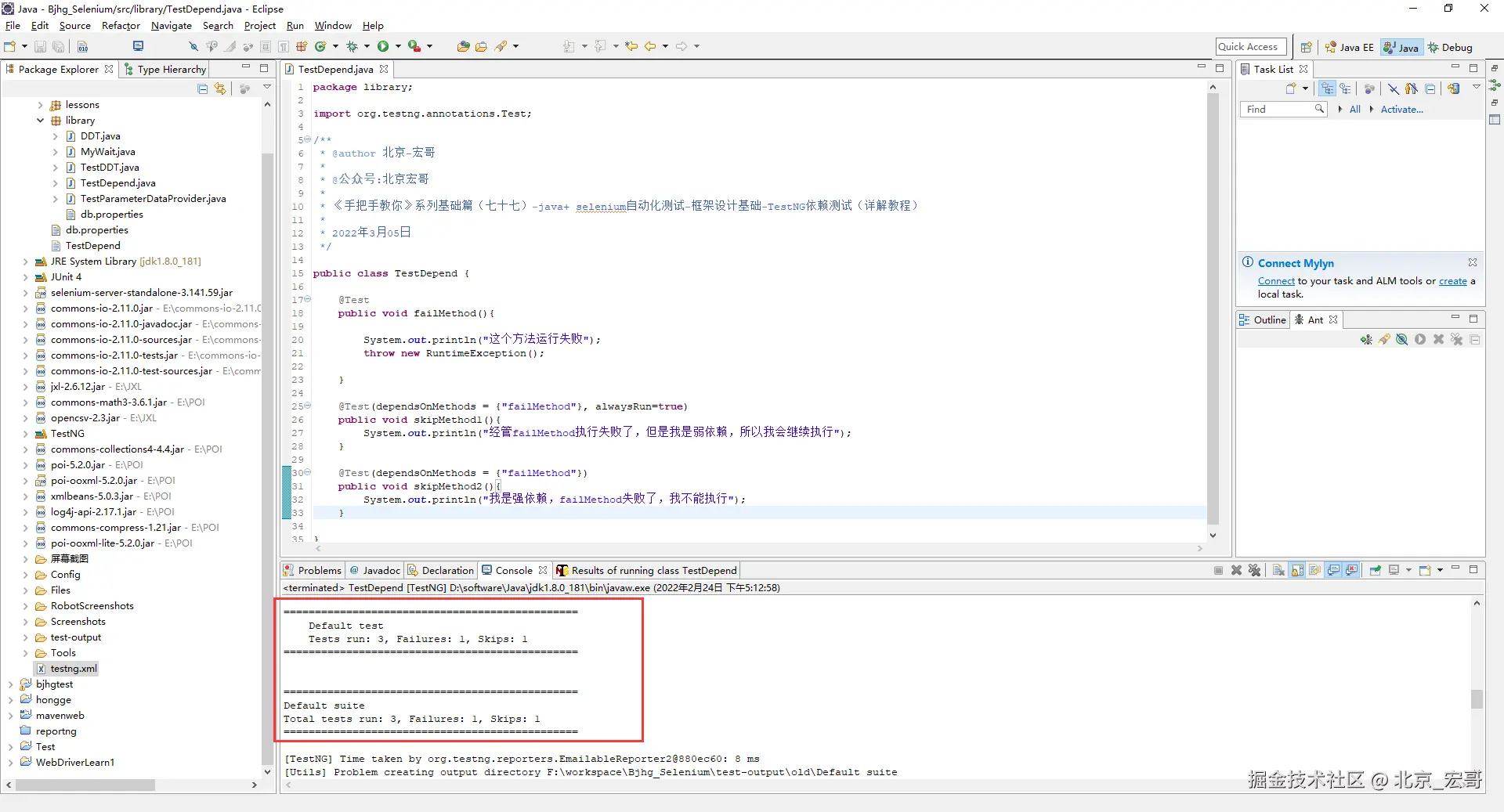The width and height of the screenshot is (1504, 812).
Task: Switch to the Problems tab
Action: pyautogui.click(x=313, y=570)
